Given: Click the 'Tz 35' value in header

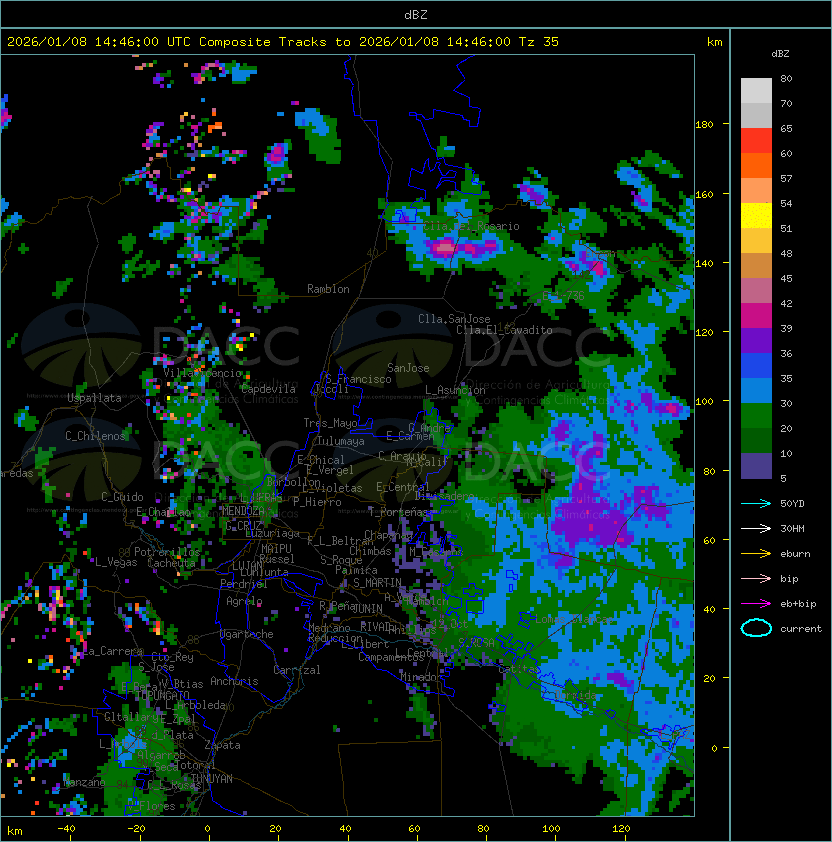Looking at the screenshot, I should [539, 42].
